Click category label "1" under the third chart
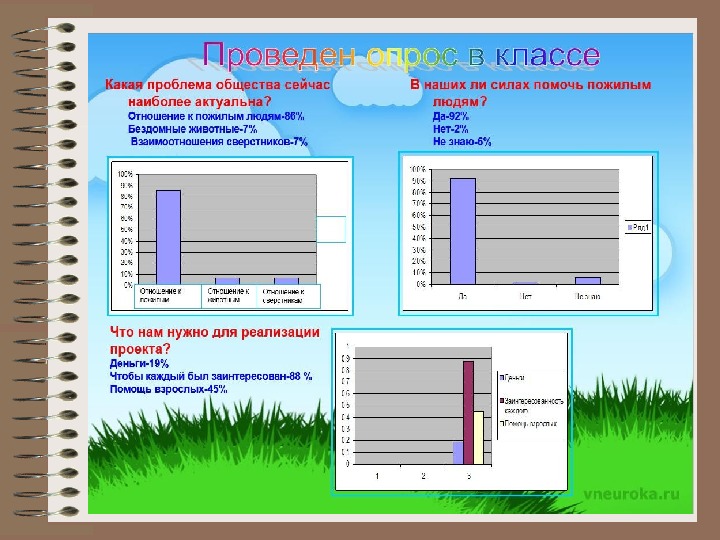 click(377, 476)
